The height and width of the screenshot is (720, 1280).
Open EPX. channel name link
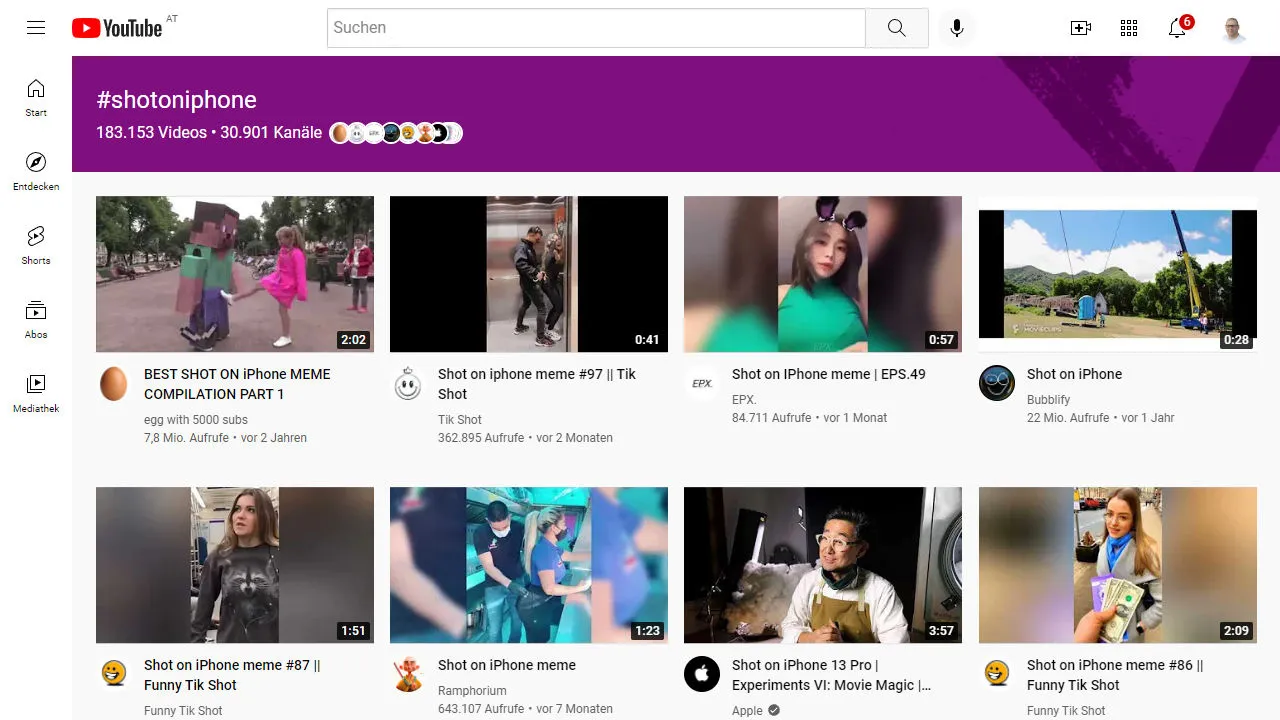[744, 400]
